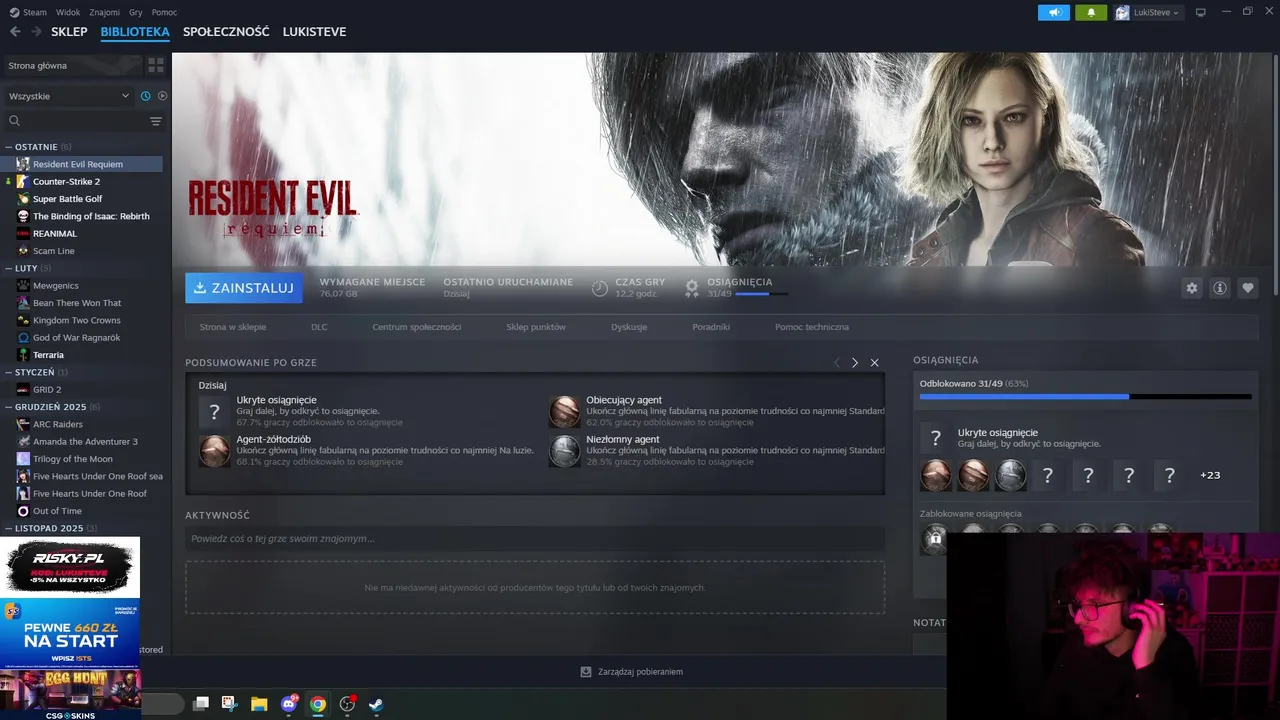1280x720 pixels.
Task: Click the Niezłomny agent achievement icon
Action: pyautogui.click(x=565, y=450)
